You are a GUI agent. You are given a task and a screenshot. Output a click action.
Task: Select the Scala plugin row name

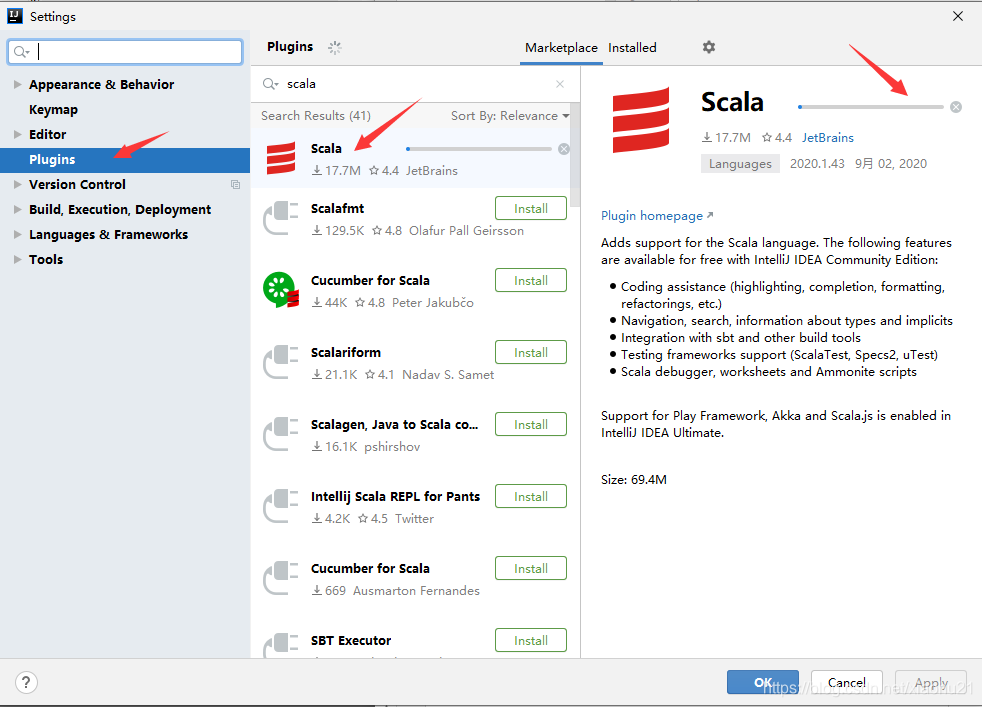click(326, 148)
